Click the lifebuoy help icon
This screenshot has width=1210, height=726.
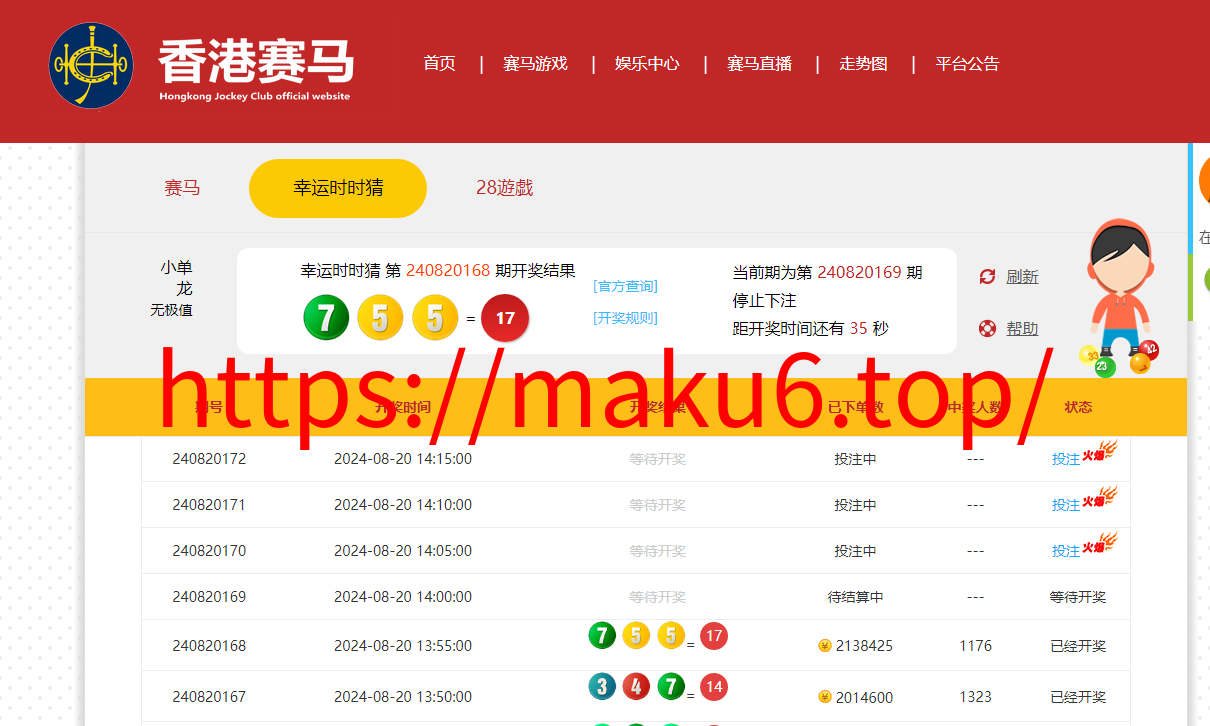(x=987, y=328)
